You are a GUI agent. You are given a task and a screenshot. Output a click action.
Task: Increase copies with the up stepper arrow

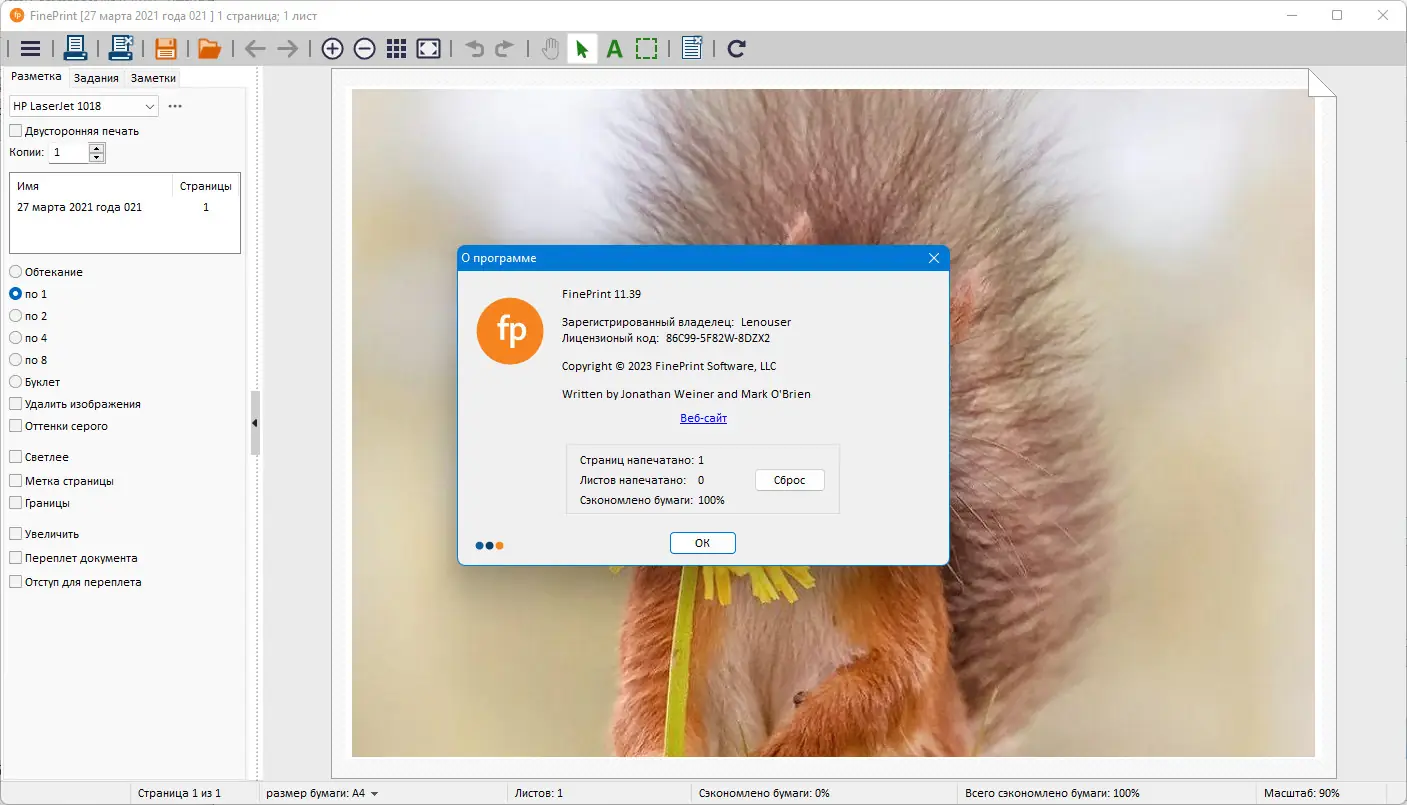point(97,148)
